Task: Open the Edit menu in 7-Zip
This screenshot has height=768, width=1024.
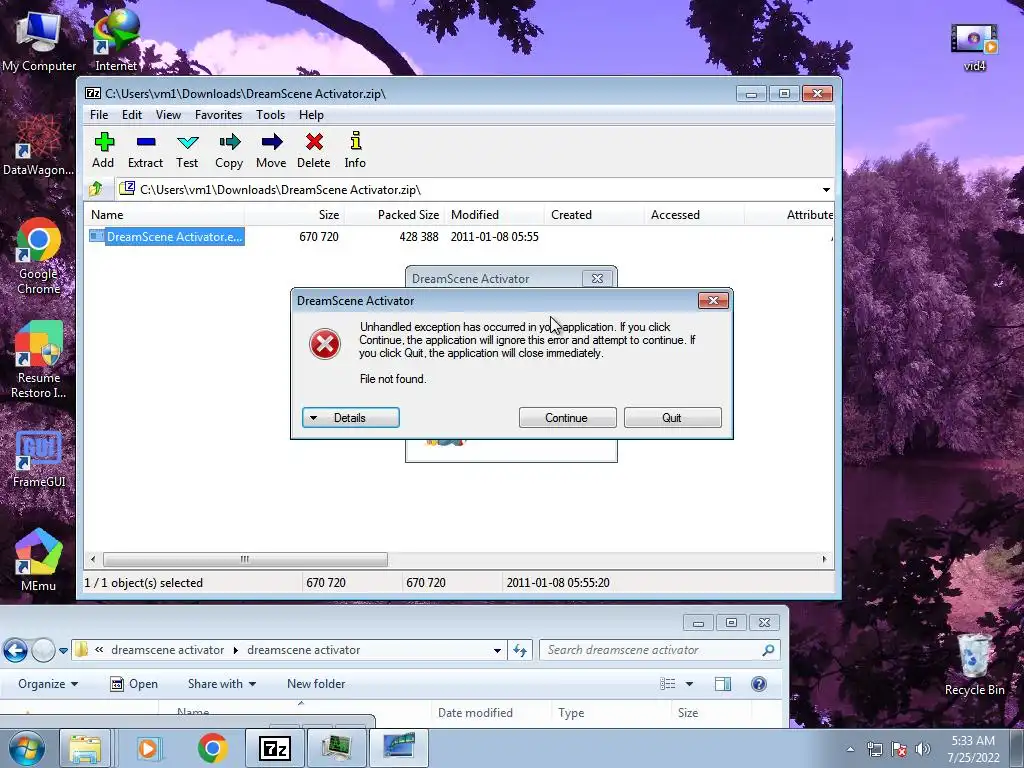Action: tap(132, 115)
